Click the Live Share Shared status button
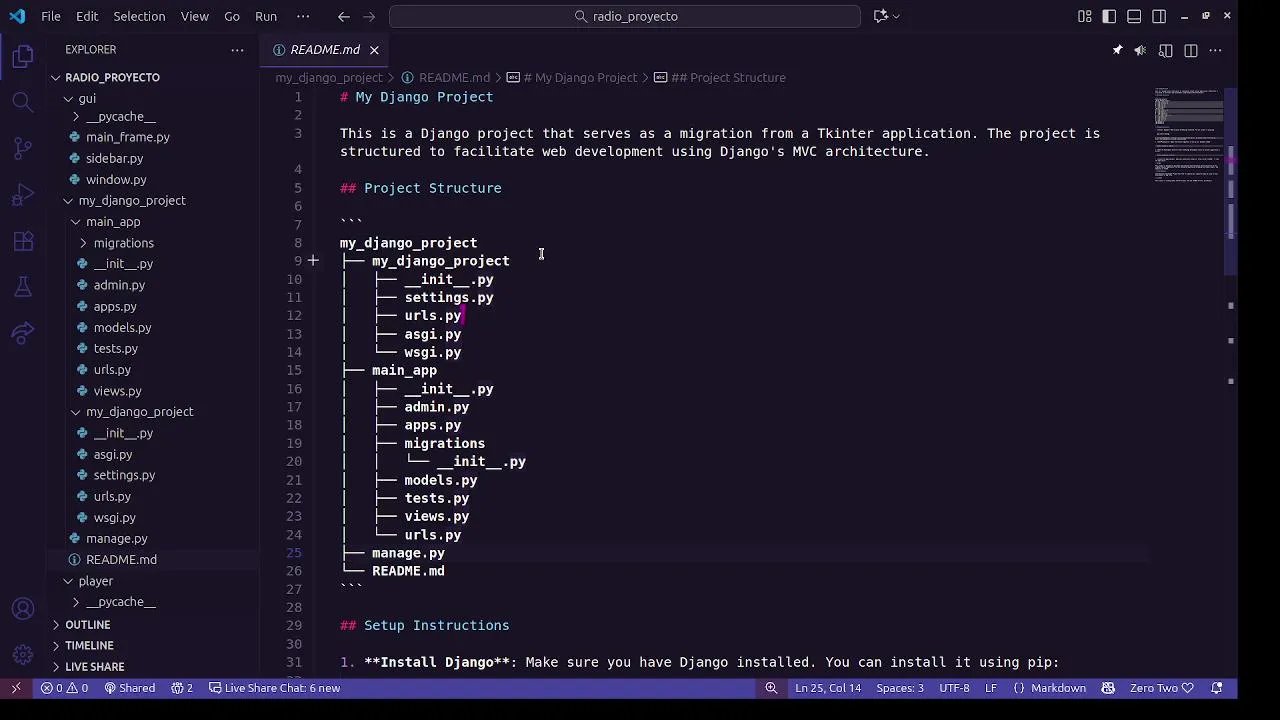 click(x=130, y=688)
